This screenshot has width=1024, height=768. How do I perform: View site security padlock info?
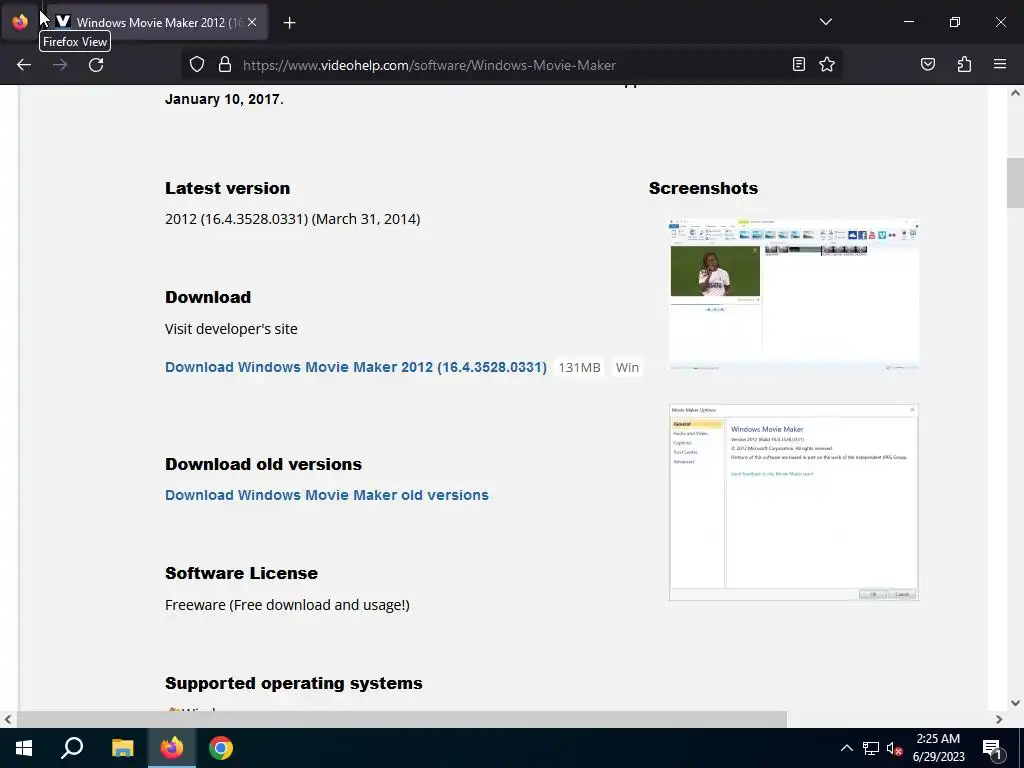pyautogui.click(x=225, y=65)
